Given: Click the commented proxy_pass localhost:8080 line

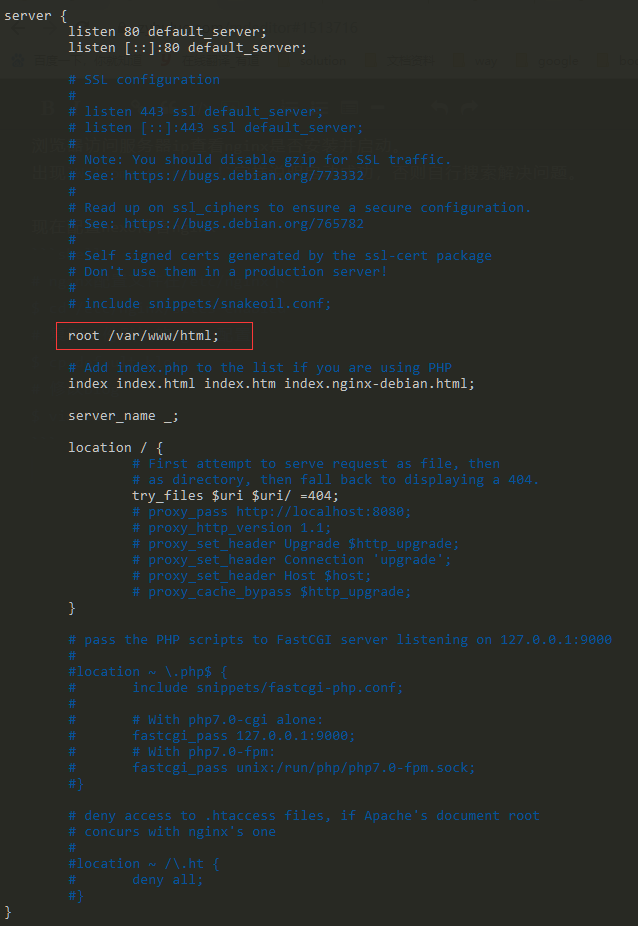Looking at the screenshot, I should coord(271,511).
